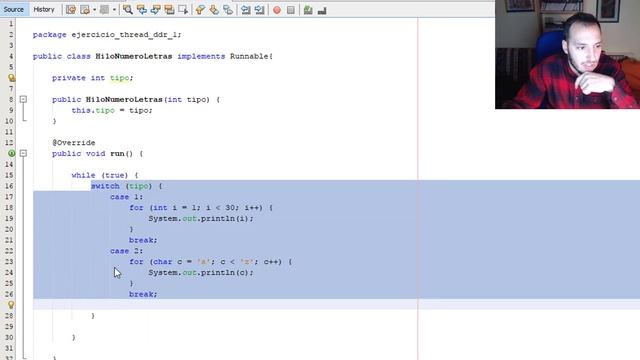Click the Back navigation icon
This screenshot has height=360, width=640.
pyautogui.click(x=85, y=10)
